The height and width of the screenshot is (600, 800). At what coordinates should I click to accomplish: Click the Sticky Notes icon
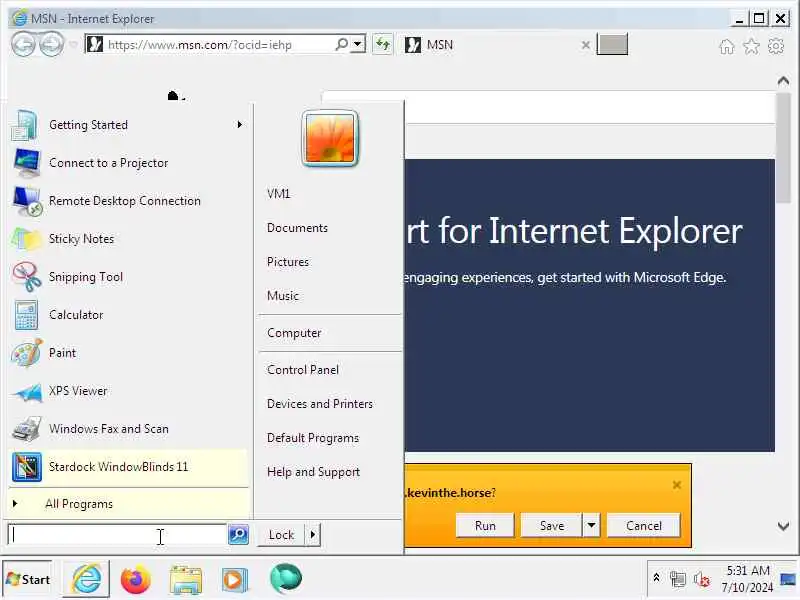(26, 239)
